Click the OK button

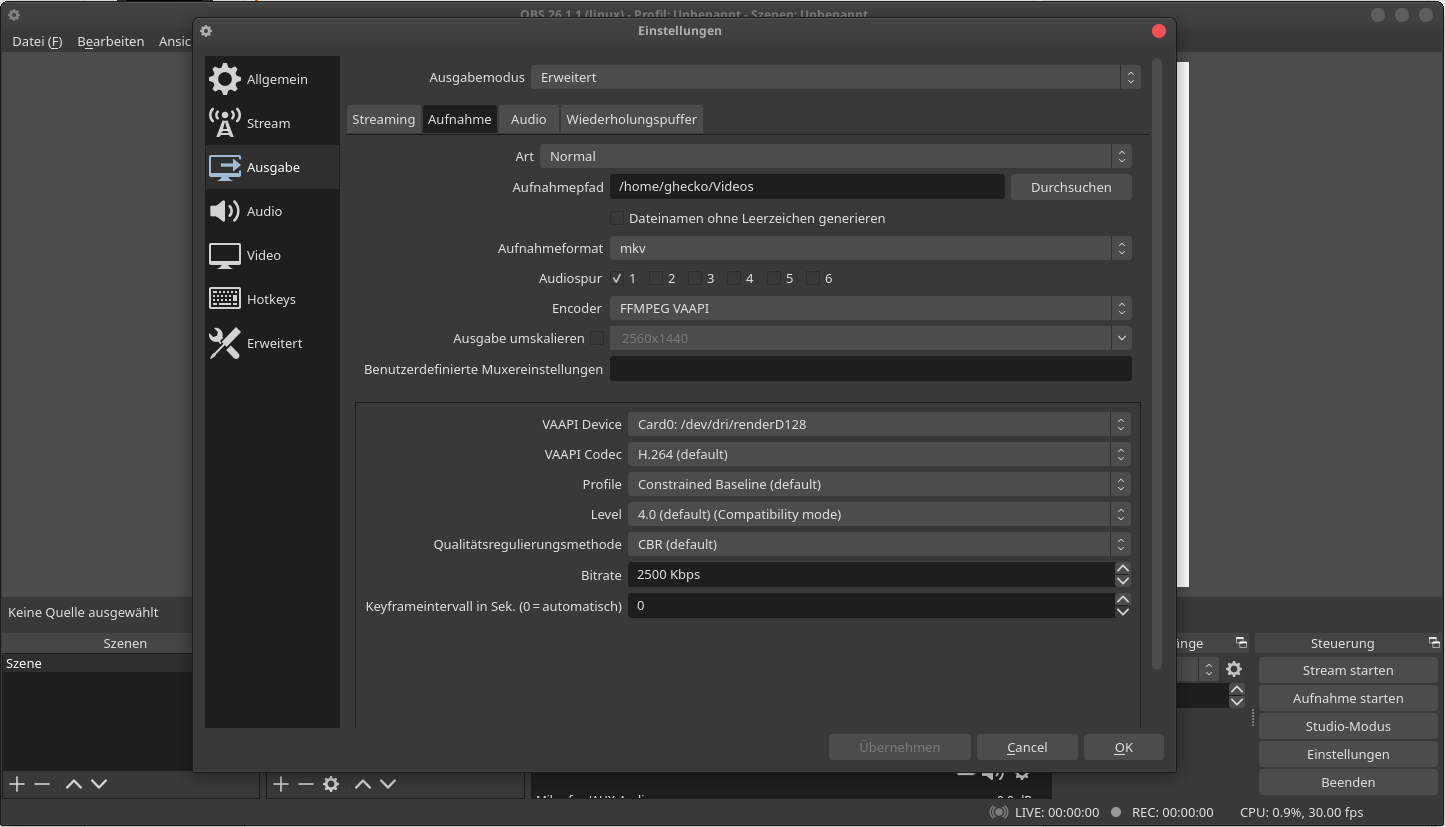tap(1124, 747)
